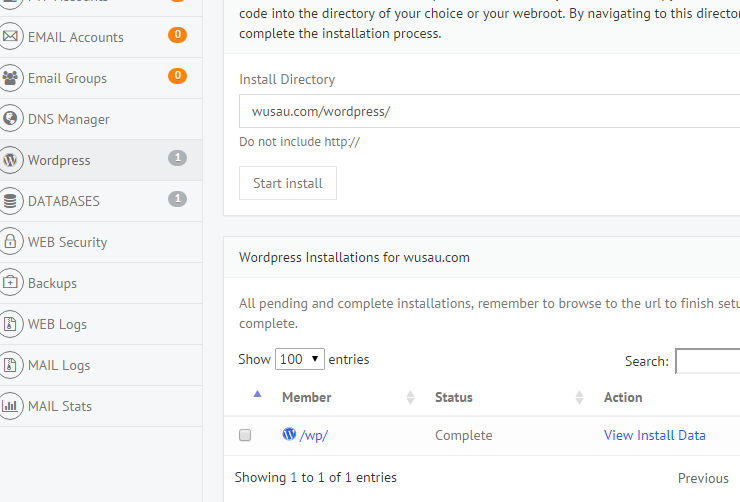Image resolution: width=740 pixels, height=502 pixels.
Task: Click the orange 0 badge on EMAIL Accounts
Action: click(177, 34)
